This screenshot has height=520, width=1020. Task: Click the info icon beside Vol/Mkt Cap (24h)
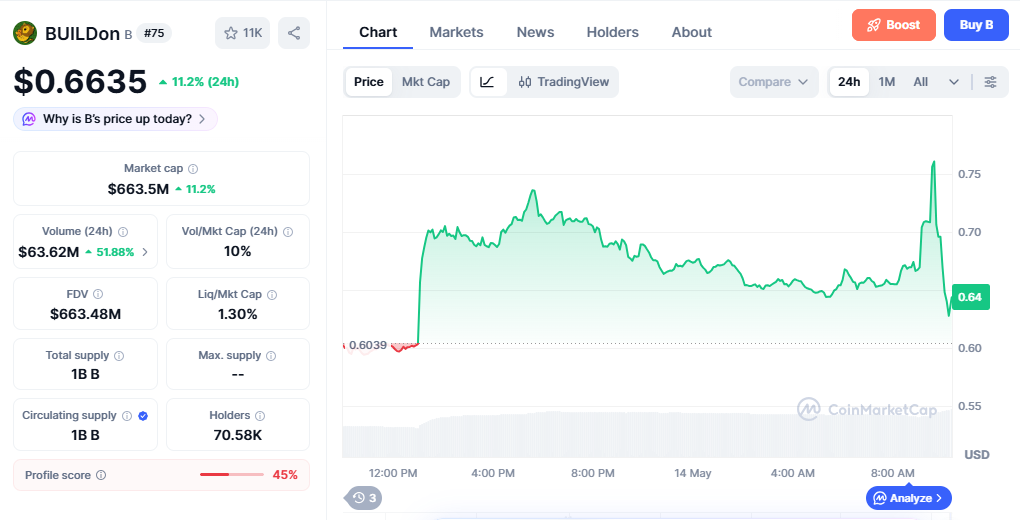(x=288, y=232)
